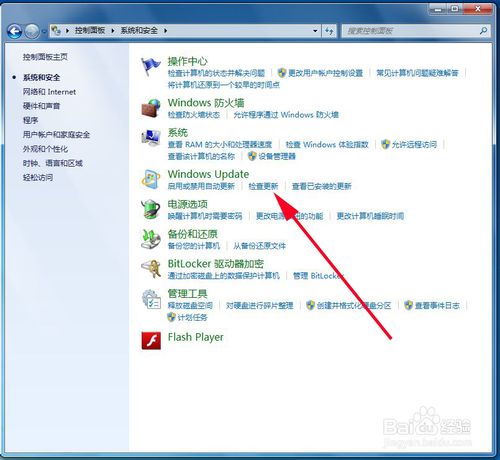Screen dimensions: 500x460
Task: Click 查看该计算机的名称 link
Action: (201, 156)
